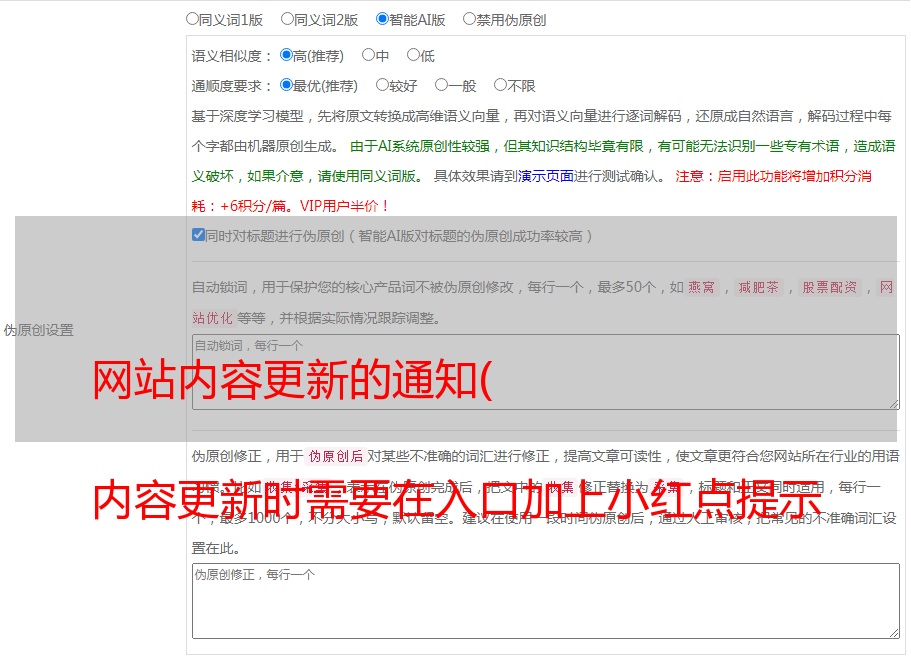Select 禁用伪原创 radio option
The image size is (911, 658).
(469, 19)
